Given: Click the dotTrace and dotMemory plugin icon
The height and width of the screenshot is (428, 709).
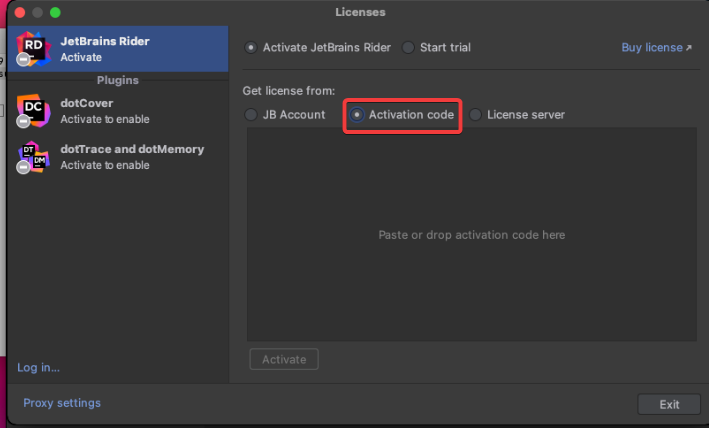Looking at the screenshot, I should pos(33,157).
